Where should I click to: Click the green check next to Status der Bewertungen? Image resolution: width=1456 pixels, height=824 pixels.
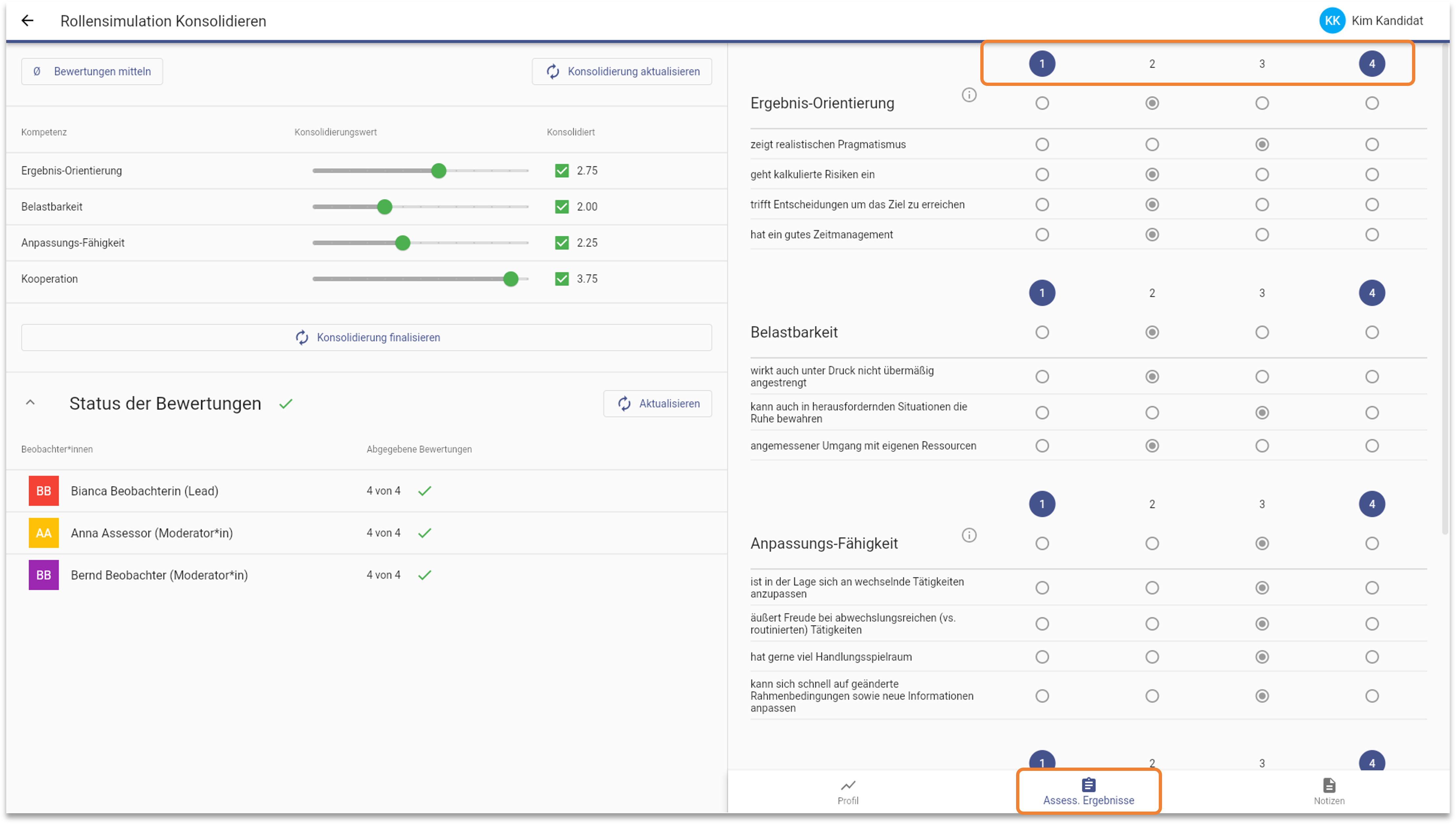click(x=286, y=404)
